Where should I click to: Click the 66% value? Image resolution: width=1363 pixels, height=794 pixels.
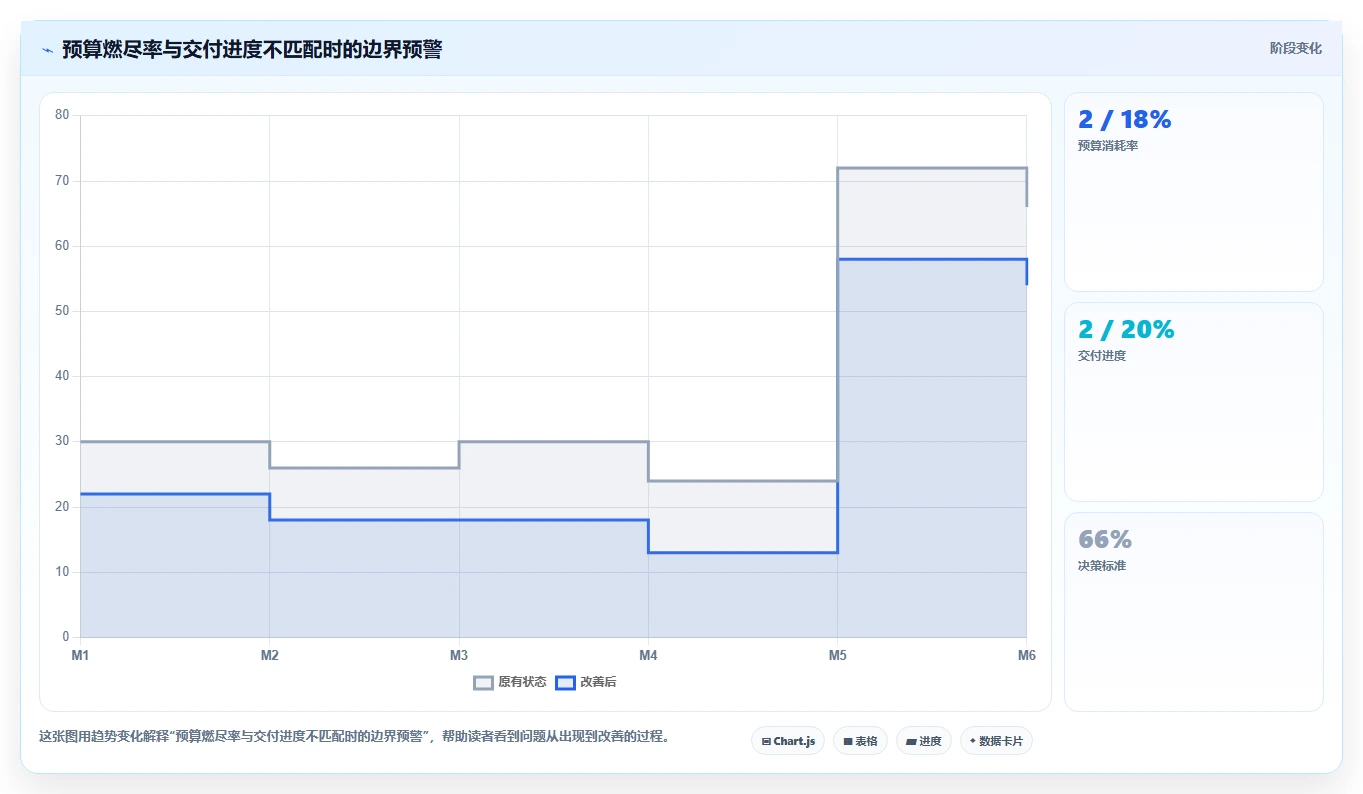point(1105,540)
